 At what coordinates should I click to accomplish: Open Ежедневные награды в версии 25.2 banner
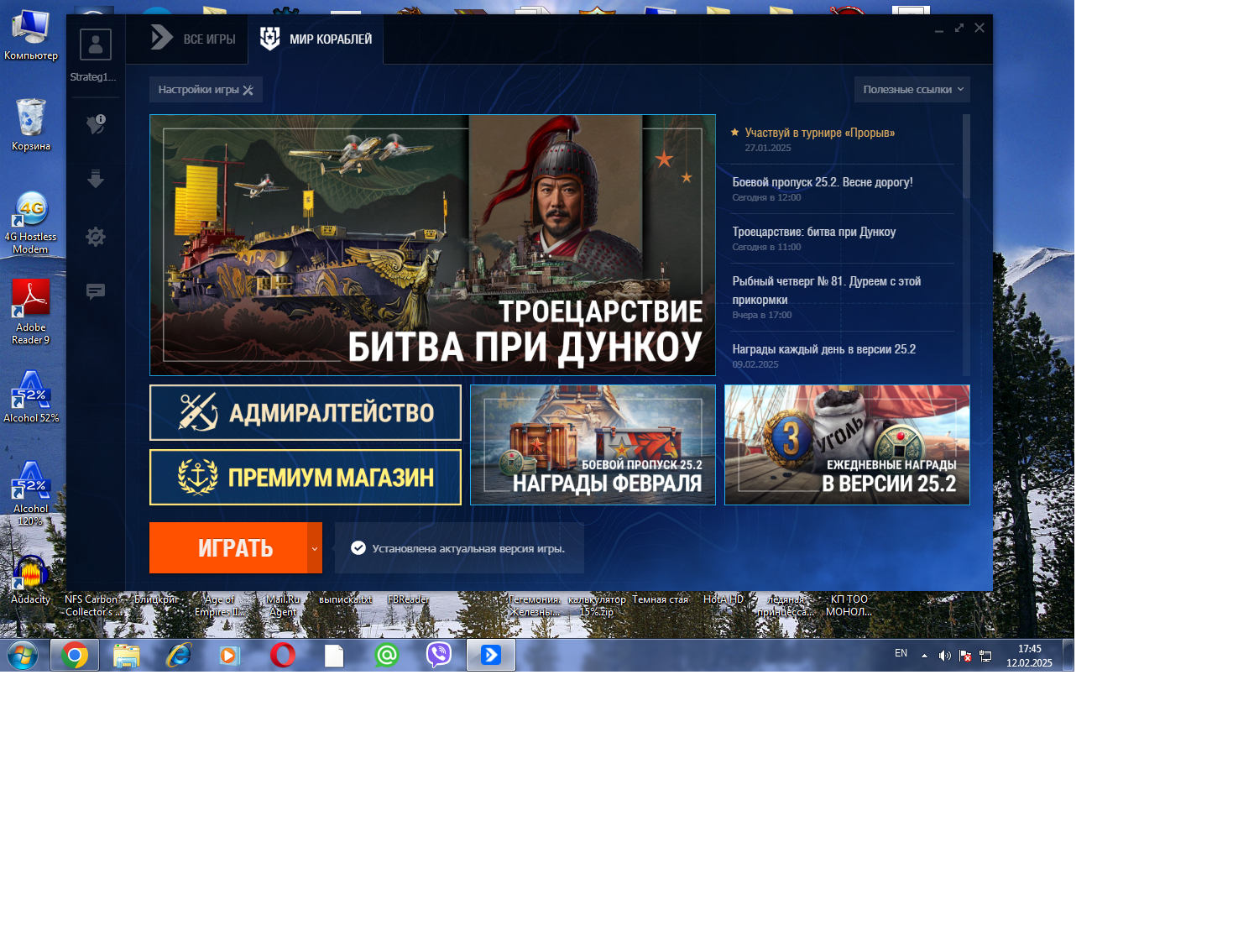(847, 445)
